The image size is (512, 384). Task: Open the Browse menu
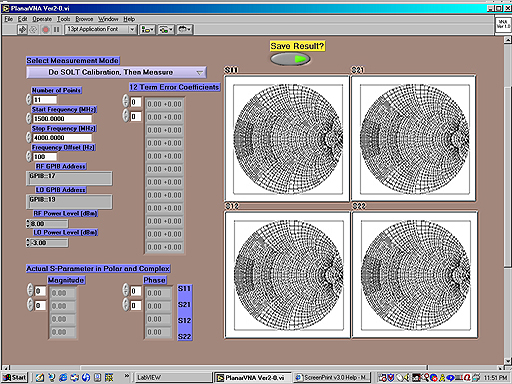pyautogui.click(x=84, y=19)
